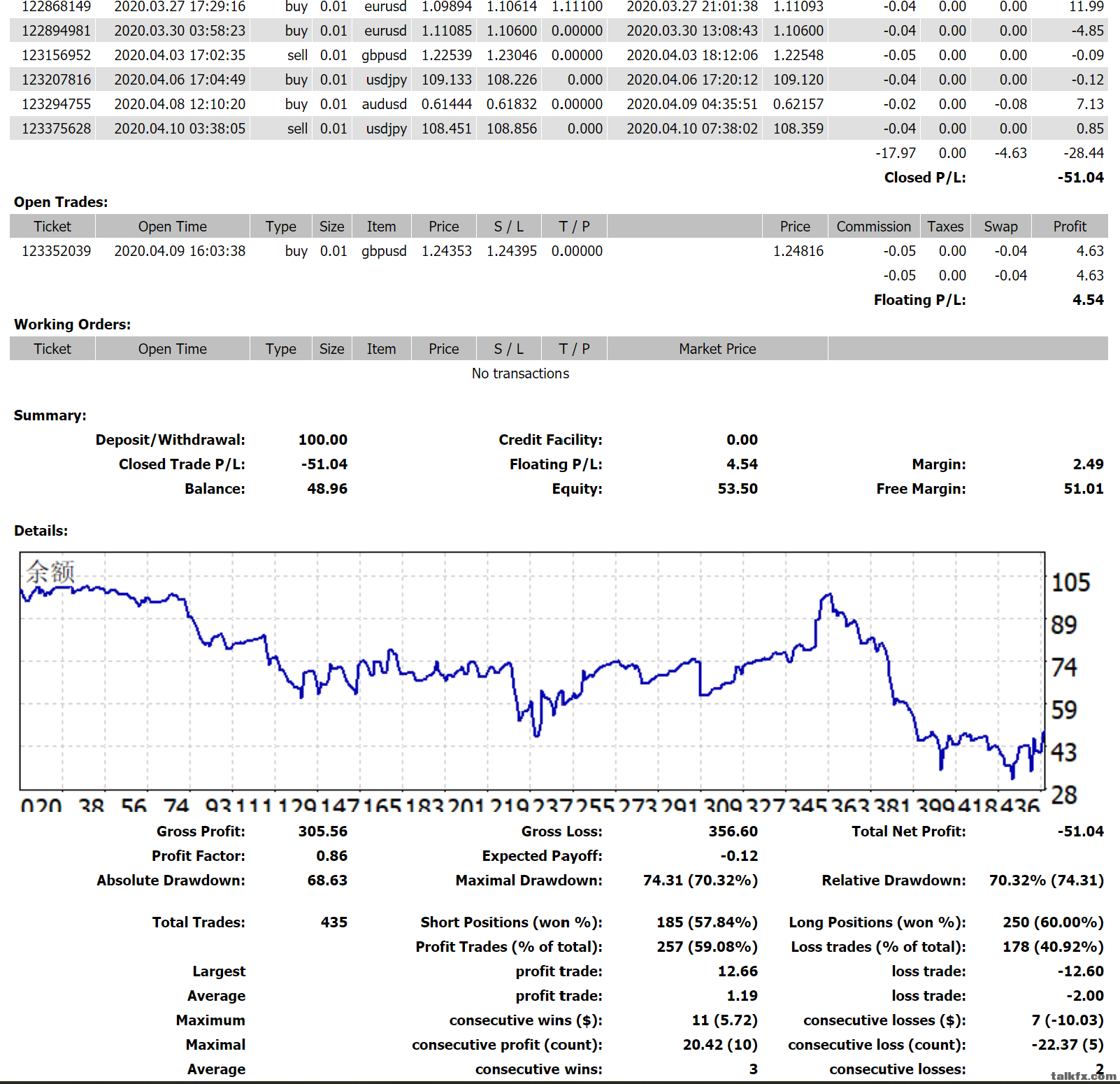Click the Profit column header in Open Trades
The height and width of the screenshot is (1084, 1120).
[1070, 227]
